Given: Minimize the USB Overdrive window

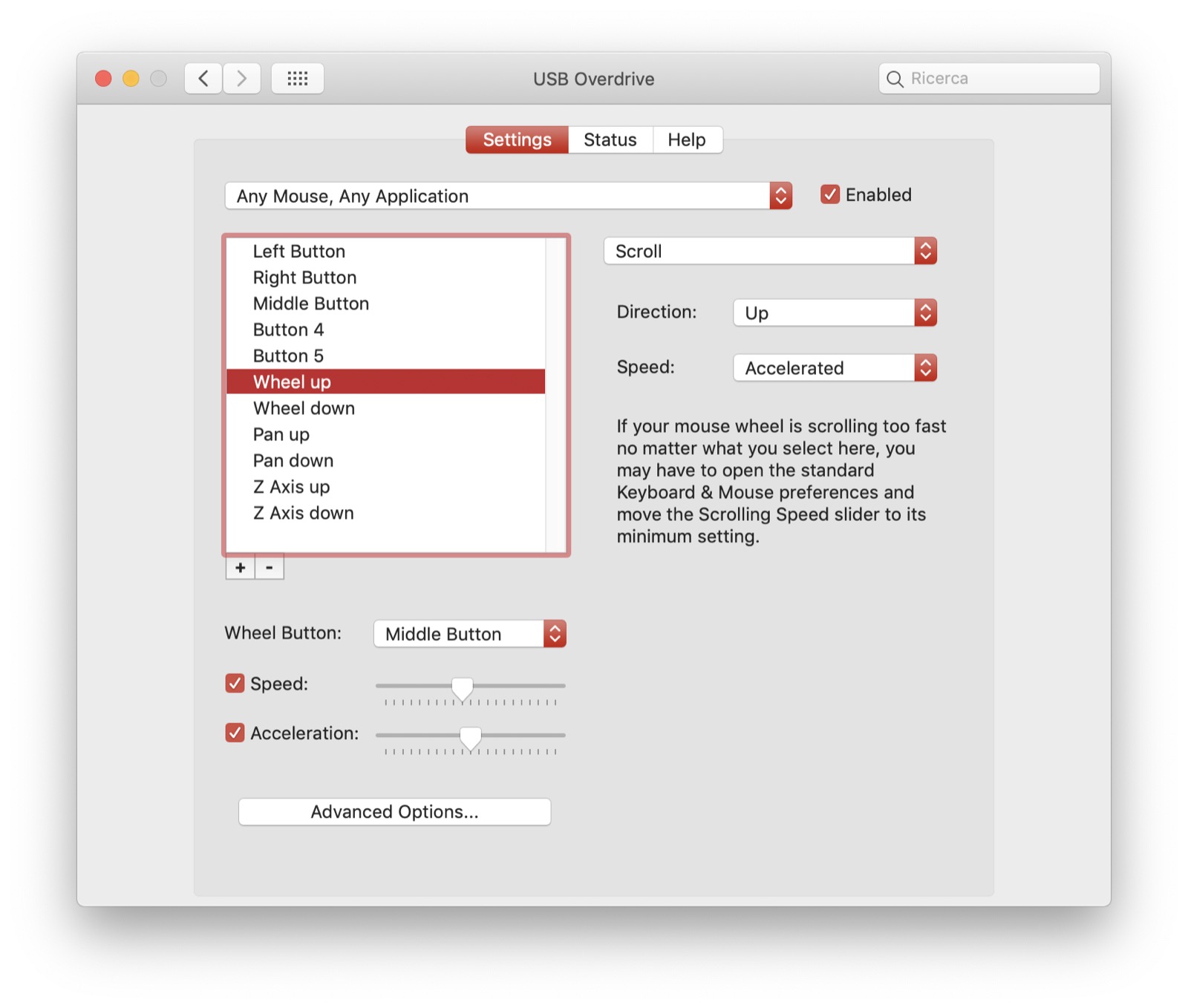Looking at the screenshot, I should coord(131,78).
